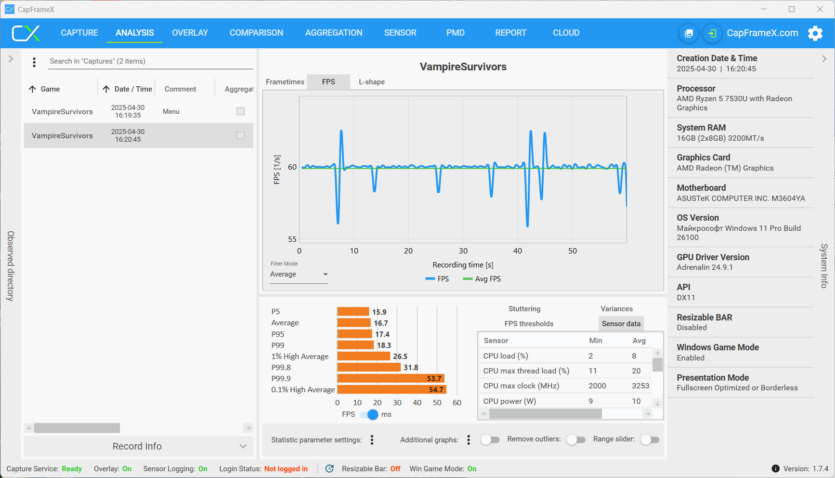This screenshot has width=835, height=478.
Task: Toggle FPS / ms unit switch
Action: click(369, 415)
